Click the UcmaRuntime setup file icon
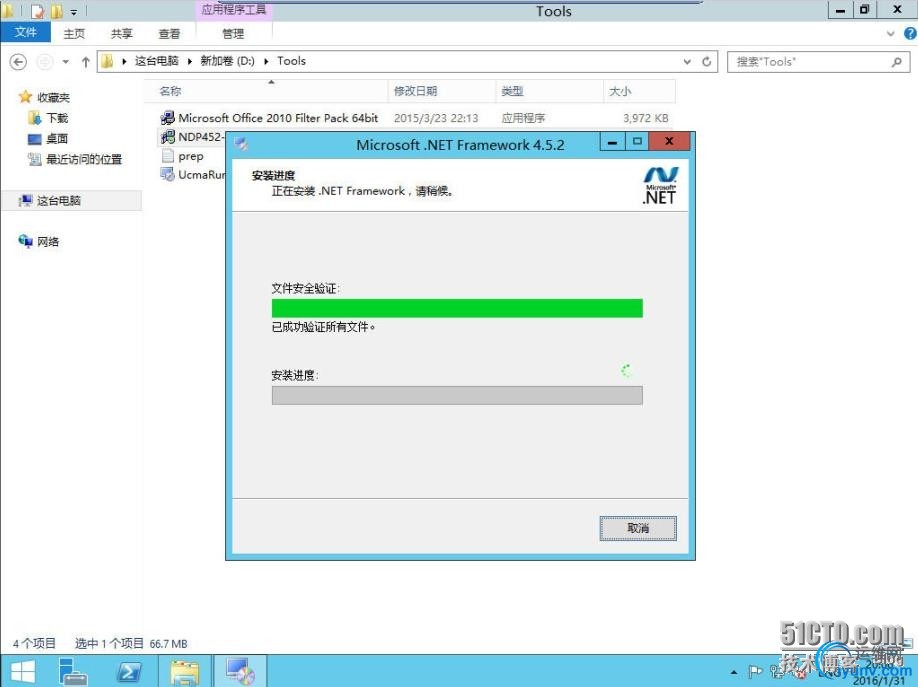Image resolution: width=918 pixels, height=687 pixels. click(x=167, y=174)
